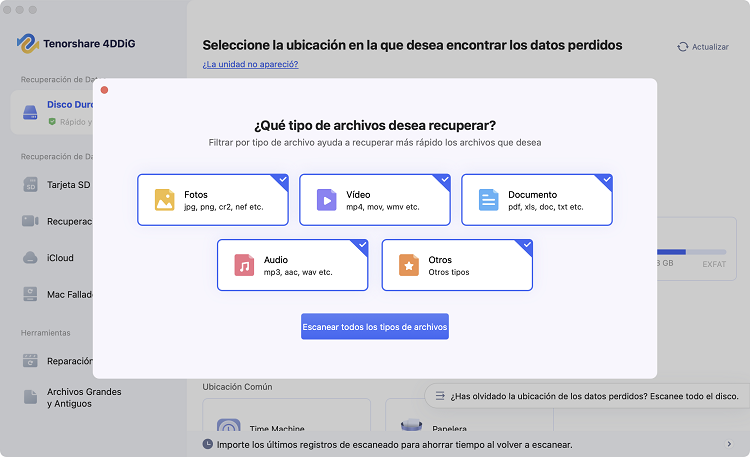Click the dialog title ¿Qué tipo de archivos desea recuperar?
This screenshot has height=457, width=750.
375,125
